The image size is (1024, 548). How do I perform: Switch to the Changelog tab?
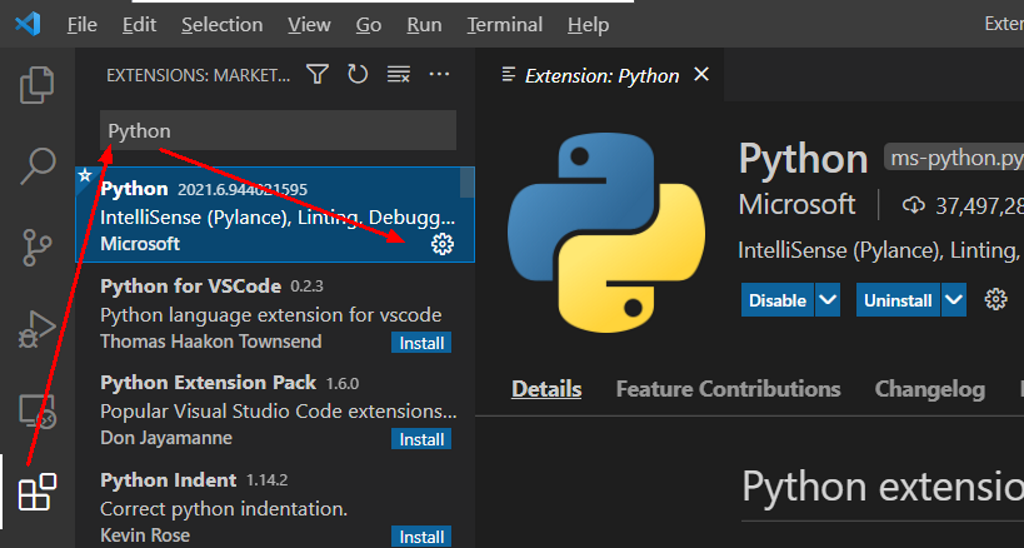click(x=929, y=389)
